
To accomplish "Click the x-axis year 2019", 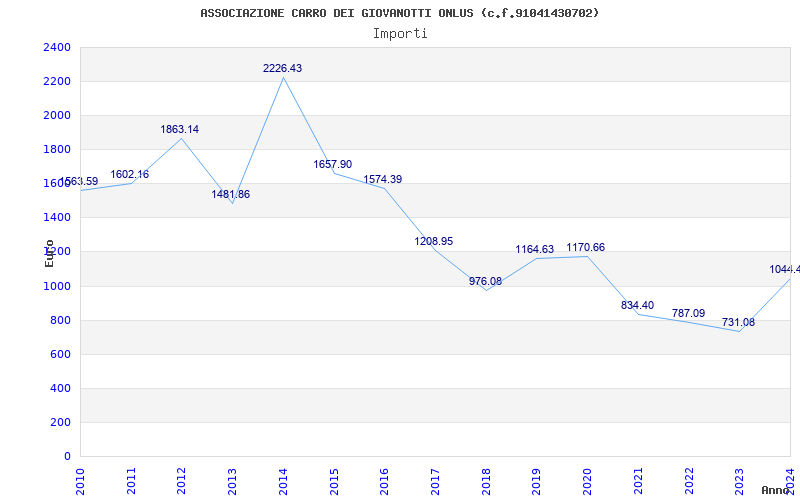I will 537,481.
